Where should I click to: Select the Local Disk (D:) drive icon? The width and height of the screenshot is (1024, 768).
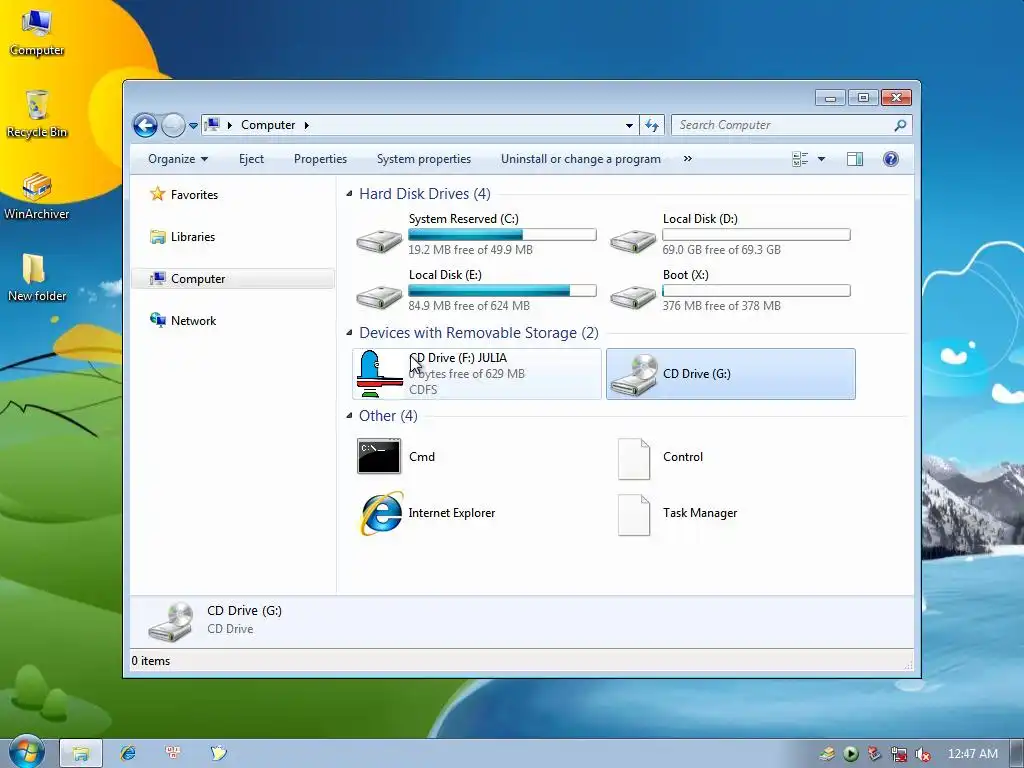tap(633, 240)
